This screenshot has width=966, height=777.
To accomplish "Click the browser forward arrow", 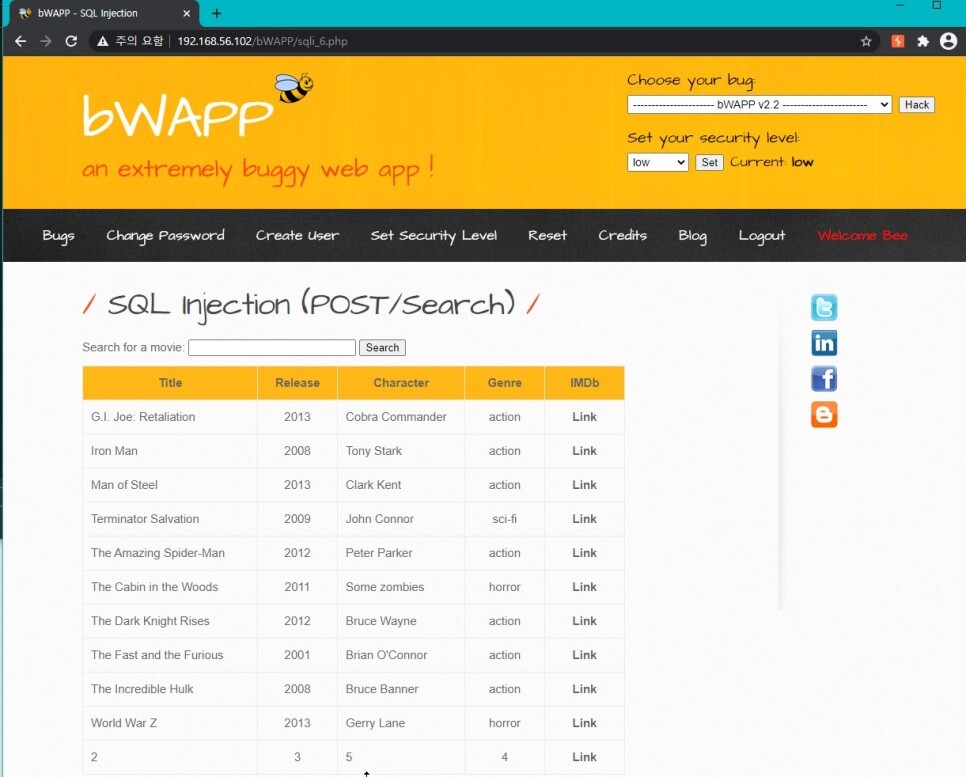I will point(46,41).
